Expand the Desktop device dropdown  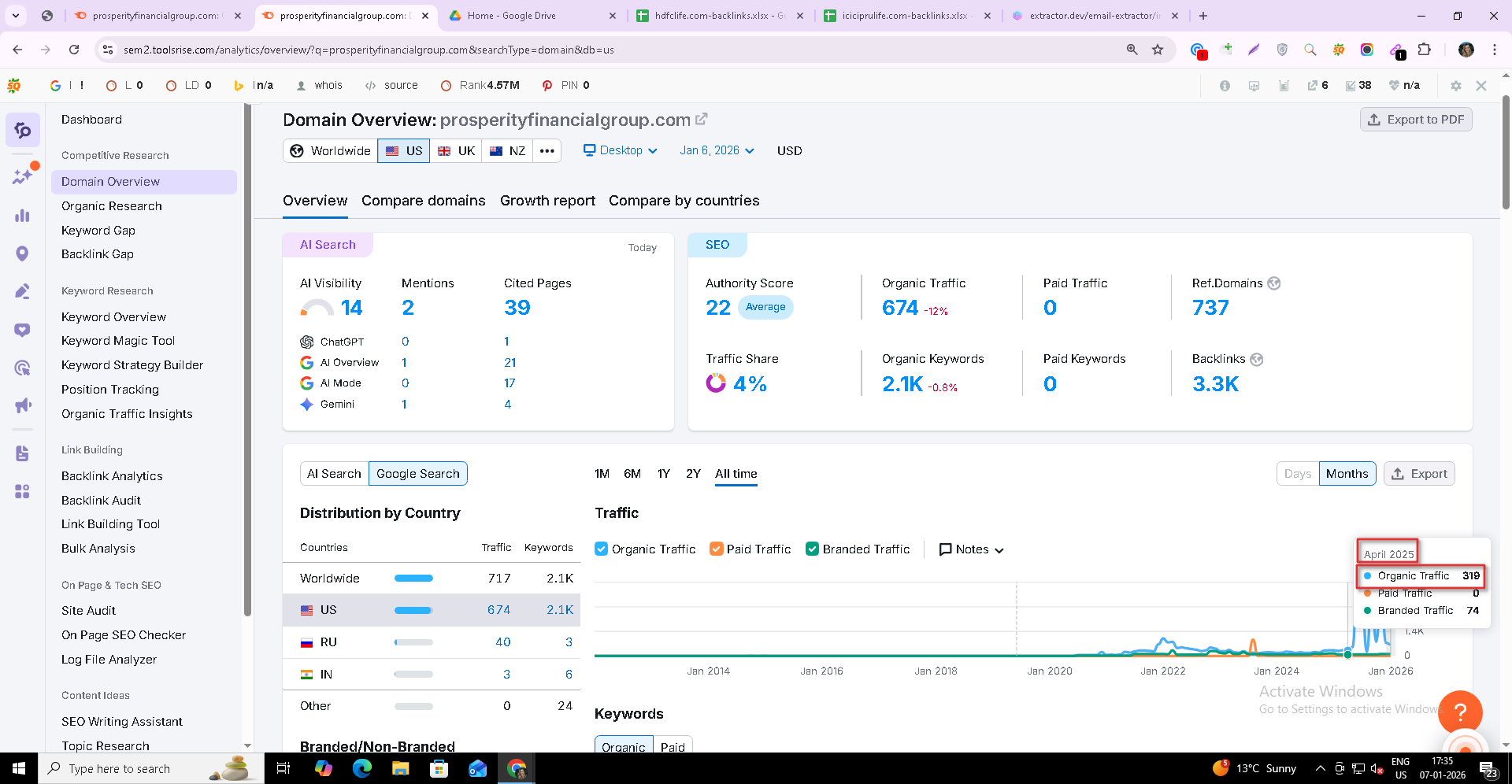coord(620,150)
